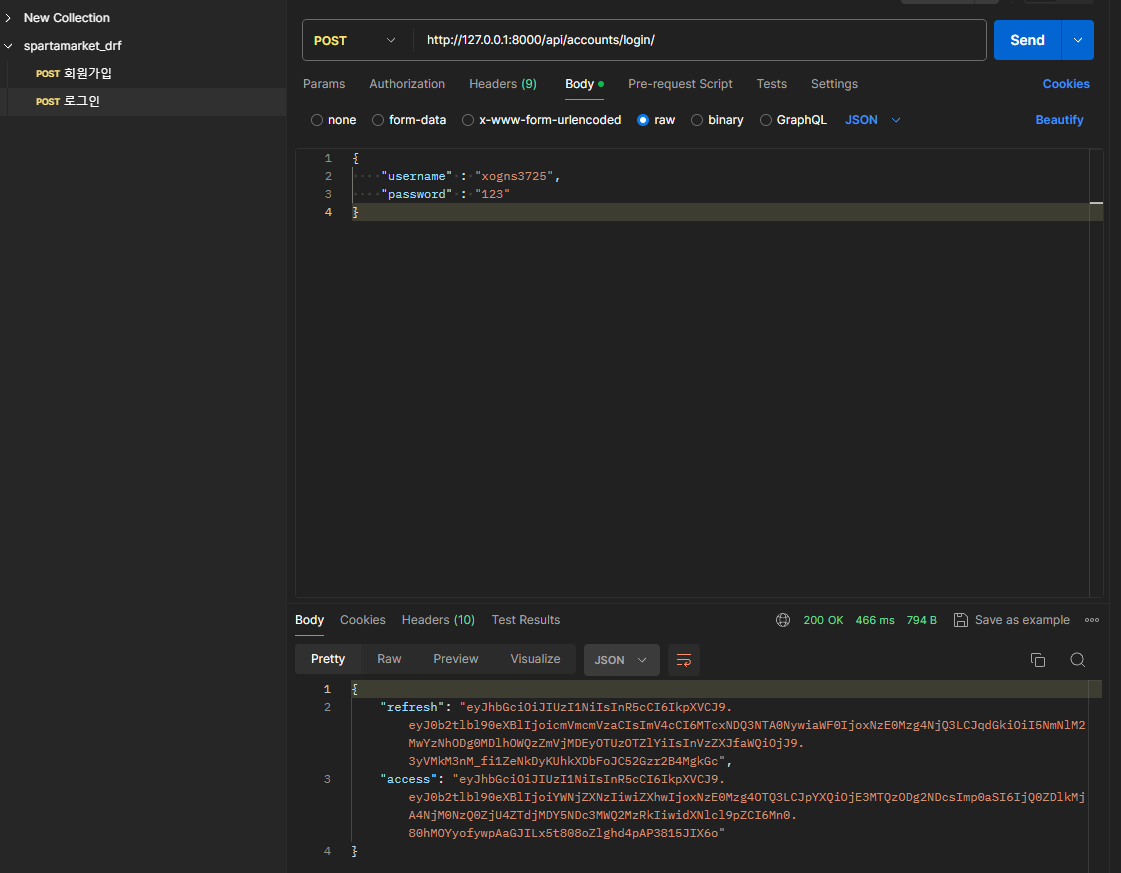Collapse the spartamarket_drf collection
The height and width of the screenshot is (873, 1121).
[x=9, y=46]
